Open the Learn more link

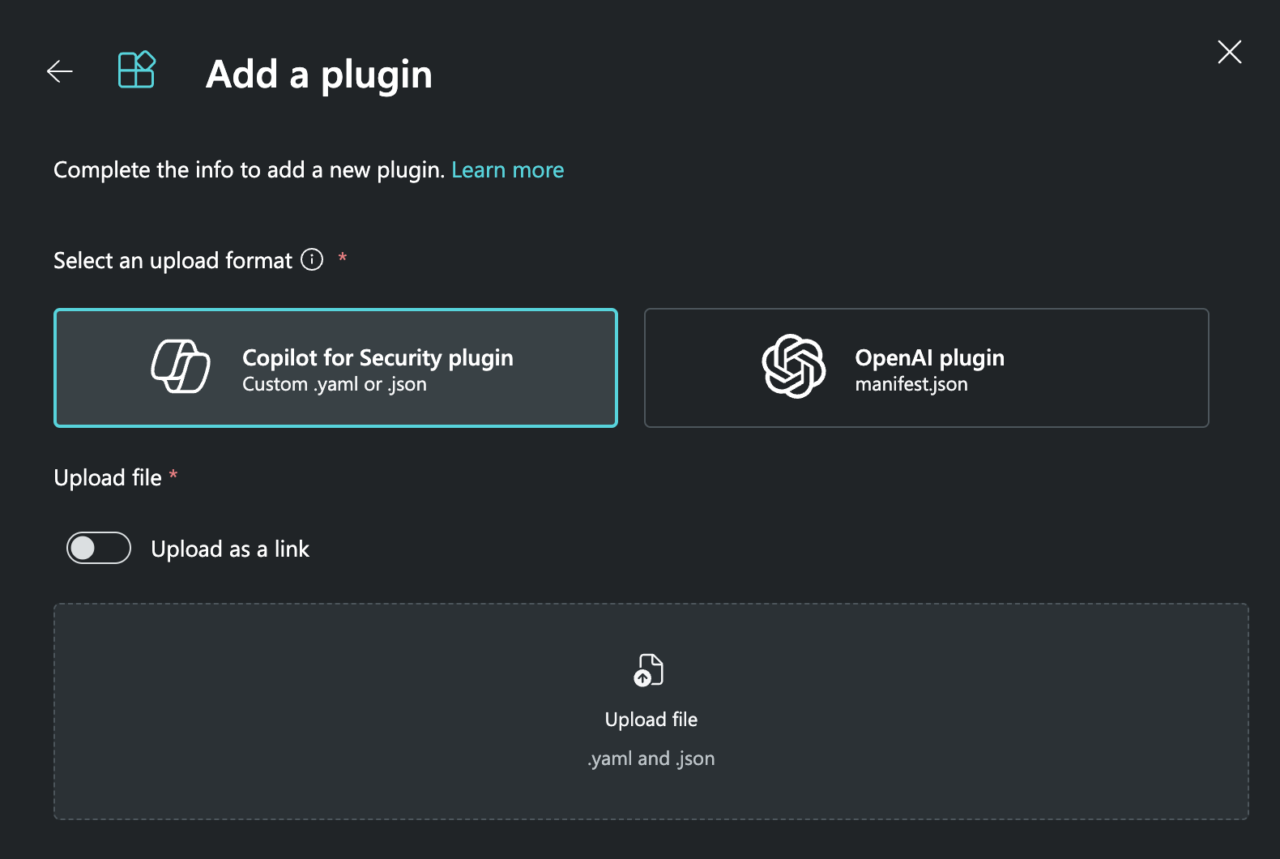507,169
